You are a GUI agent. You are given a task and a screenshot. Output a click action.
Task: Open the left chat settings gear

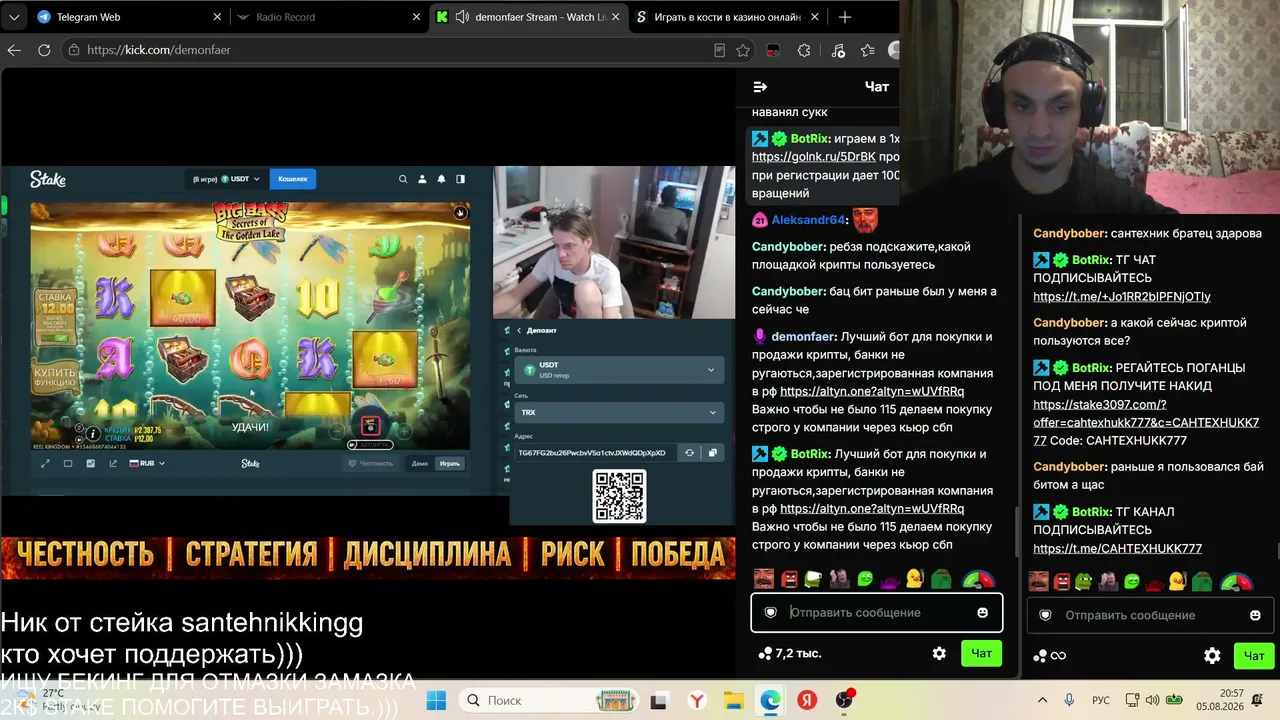click(939, 653)
